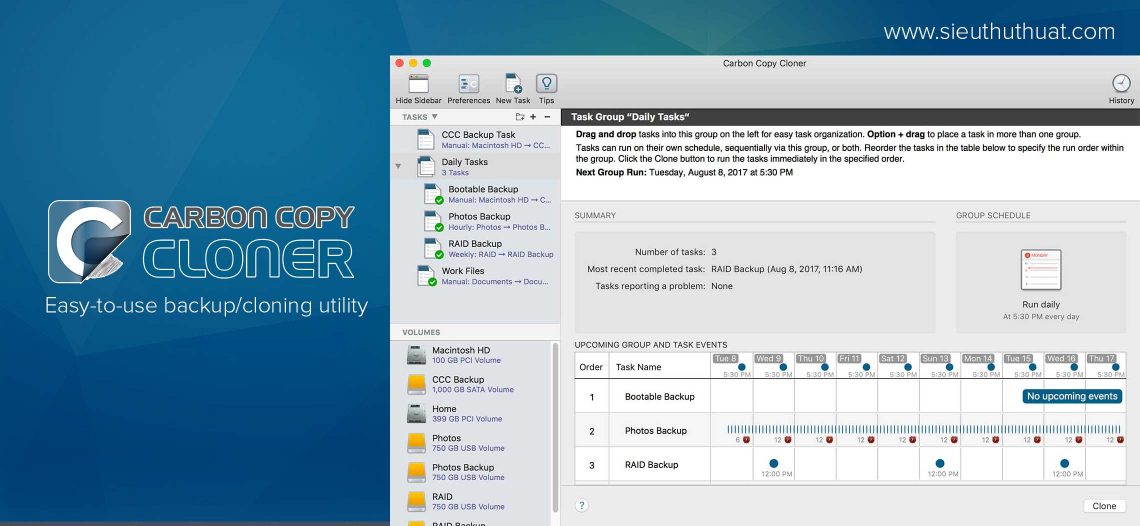Click the Photos Backup volume drive icon
Viewport: 1140px width, 526px height.
(x=416, y=472)
